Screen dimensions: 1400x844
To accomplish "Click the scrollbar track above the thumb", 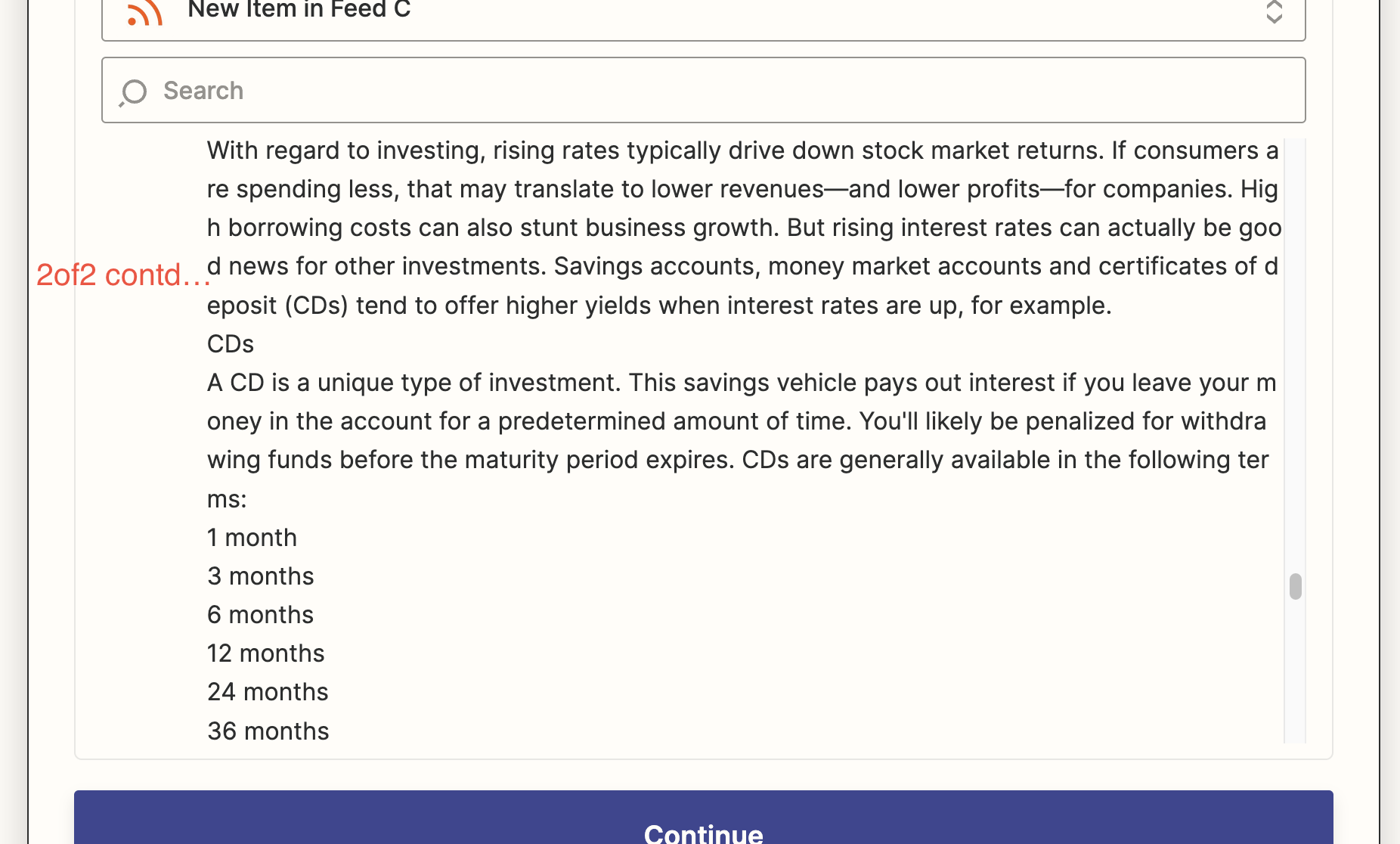I will click(x=1296, y=355).
